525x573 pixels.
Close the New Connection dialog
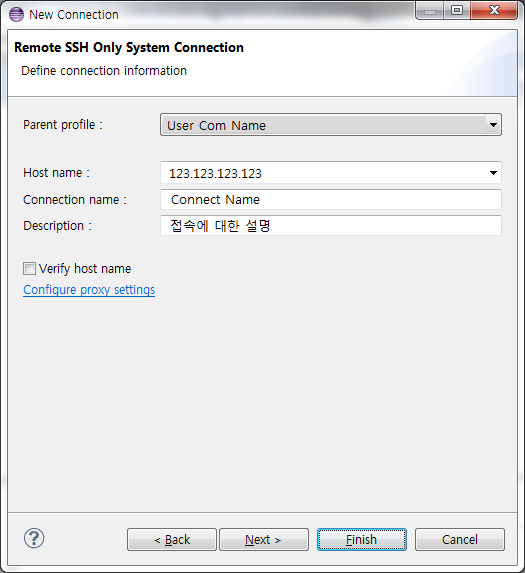pos(494,11)
